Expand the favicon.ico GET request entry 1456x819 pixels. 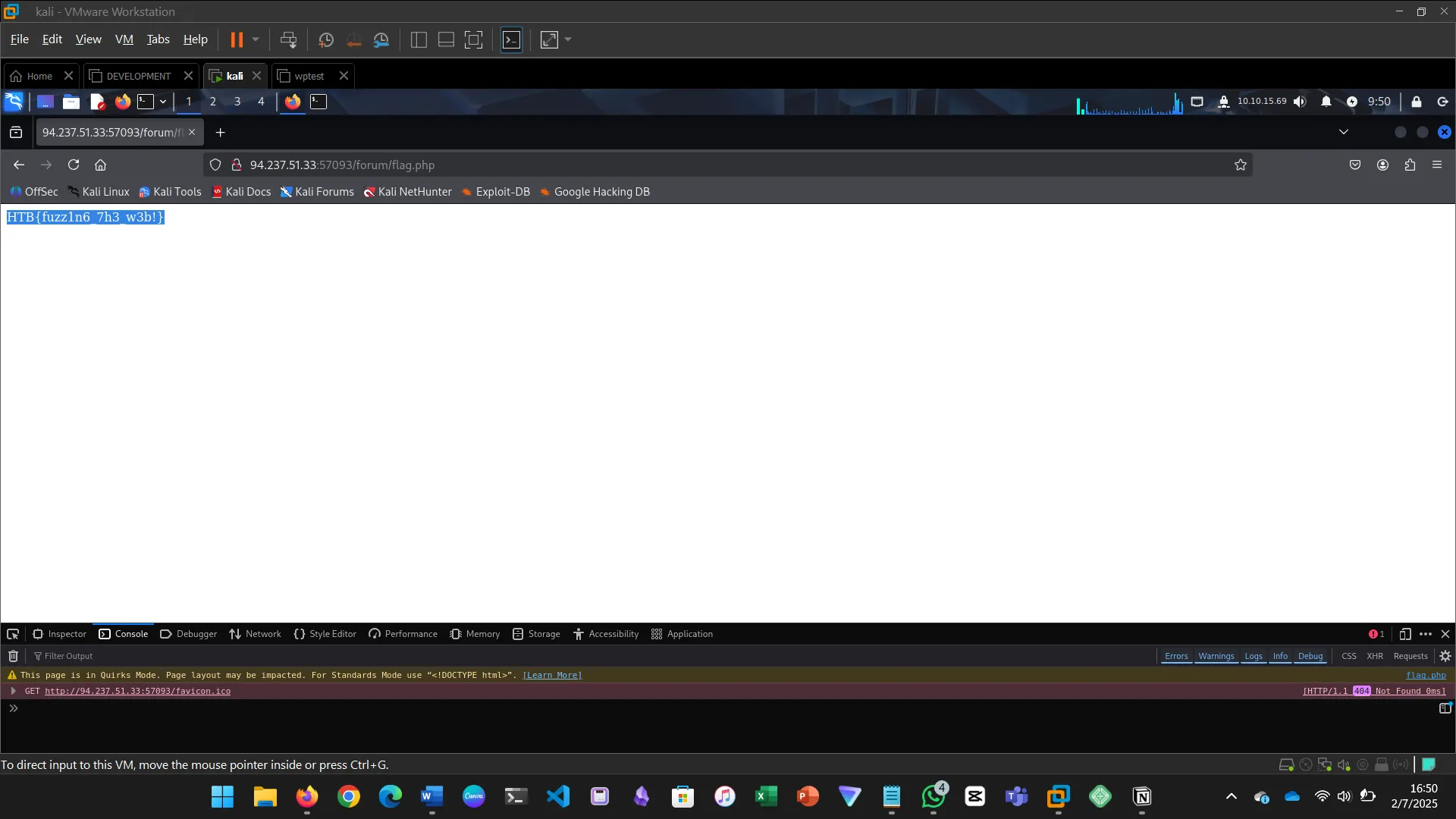click(x=14, y=691)
